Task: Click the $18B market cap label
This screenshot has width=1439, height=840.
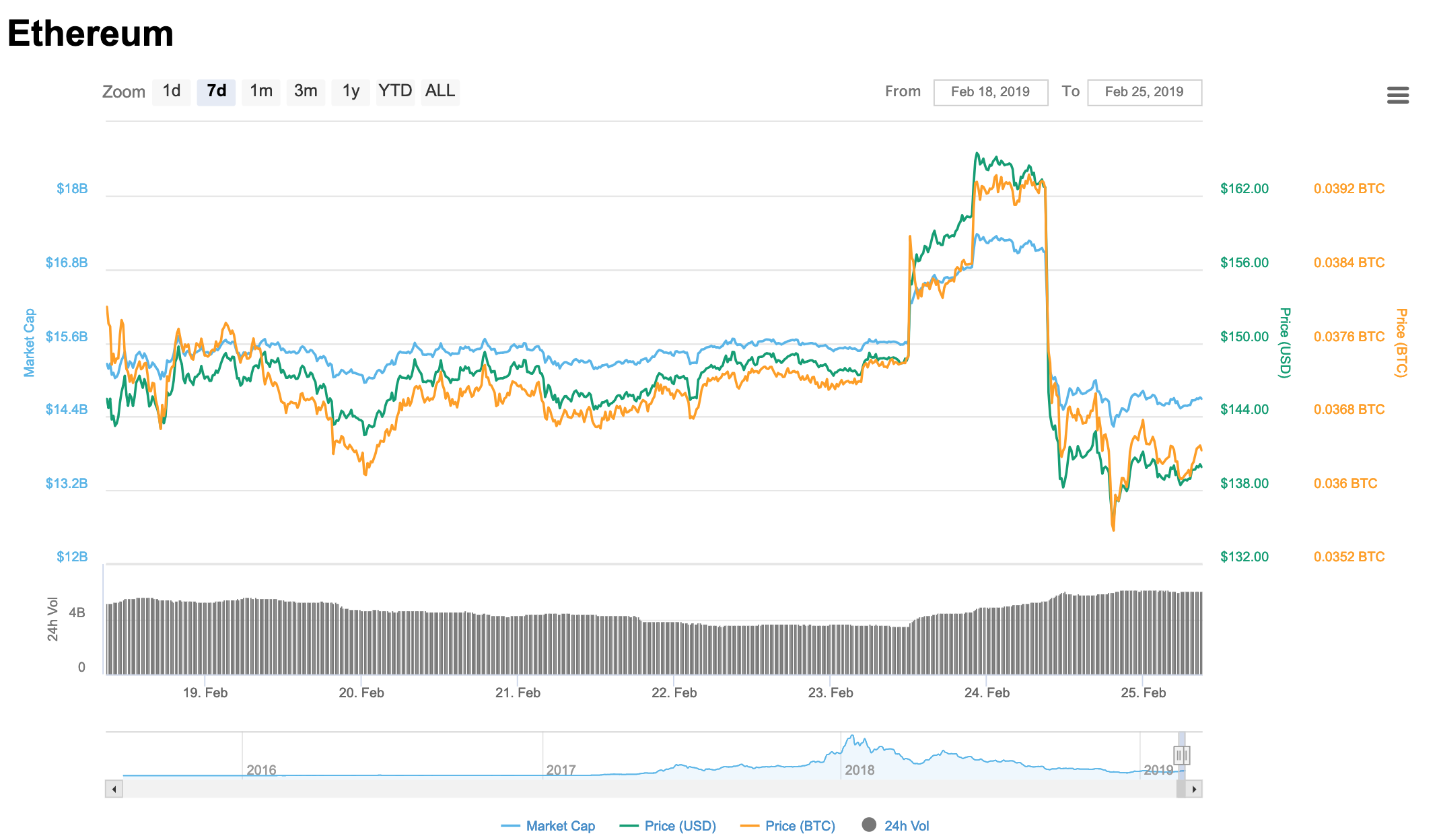Action: pyautogui.click(x=72, y=188)
